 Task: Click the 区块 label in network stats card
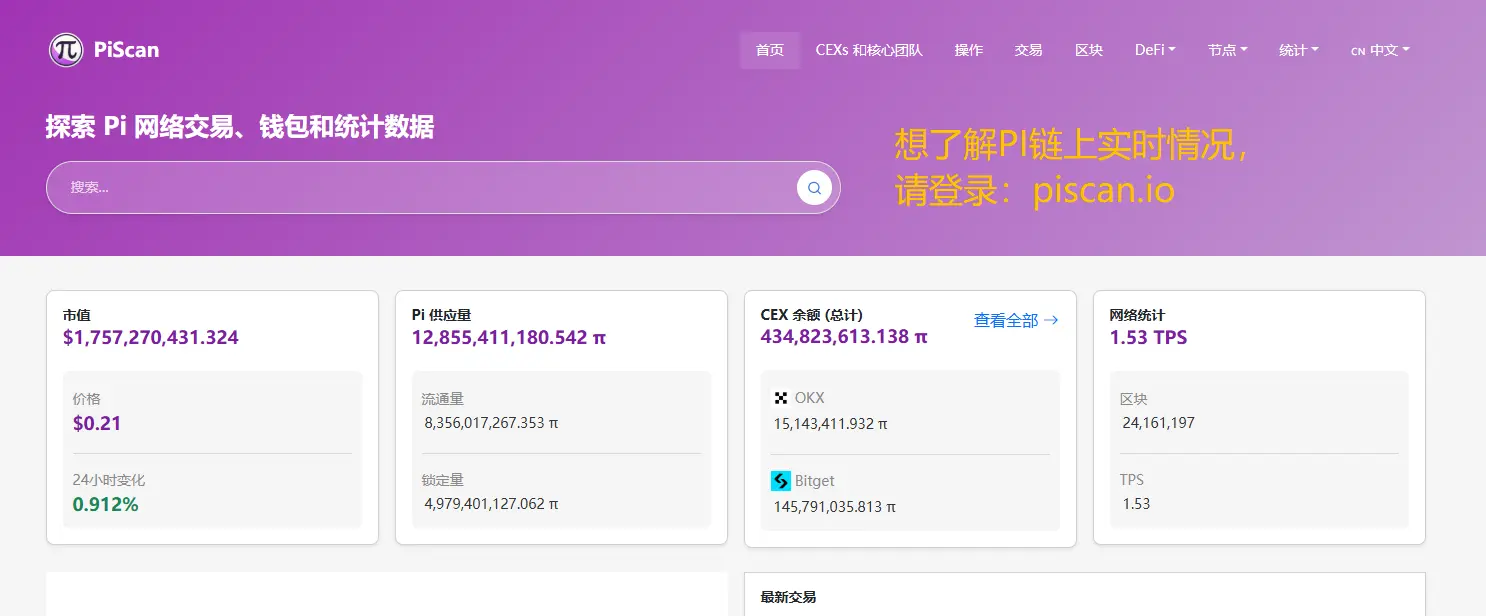[1134, 399]
